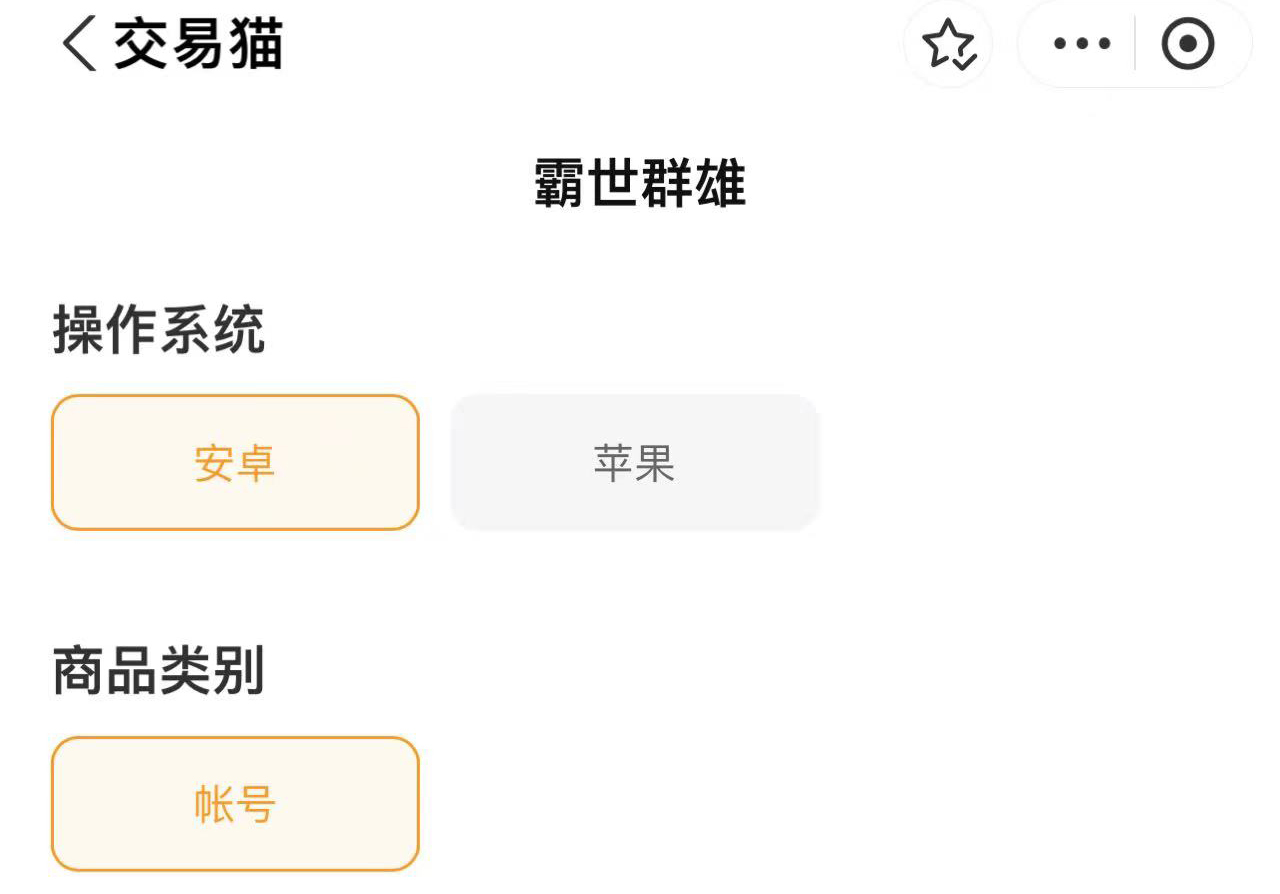
Task: Click the 霸世群雄 game title
Action: click(640, 184)
